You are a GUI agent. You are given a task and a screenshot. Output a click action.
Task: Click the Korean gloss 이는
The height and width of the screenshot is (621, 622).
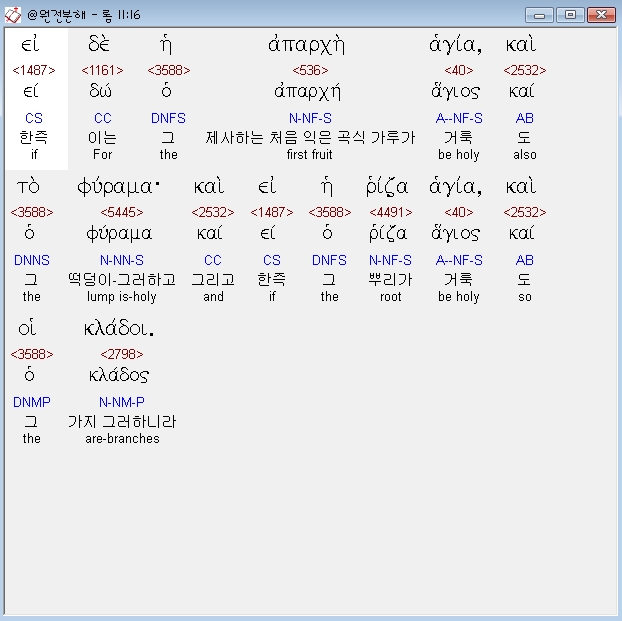click(x=102, y=138)
